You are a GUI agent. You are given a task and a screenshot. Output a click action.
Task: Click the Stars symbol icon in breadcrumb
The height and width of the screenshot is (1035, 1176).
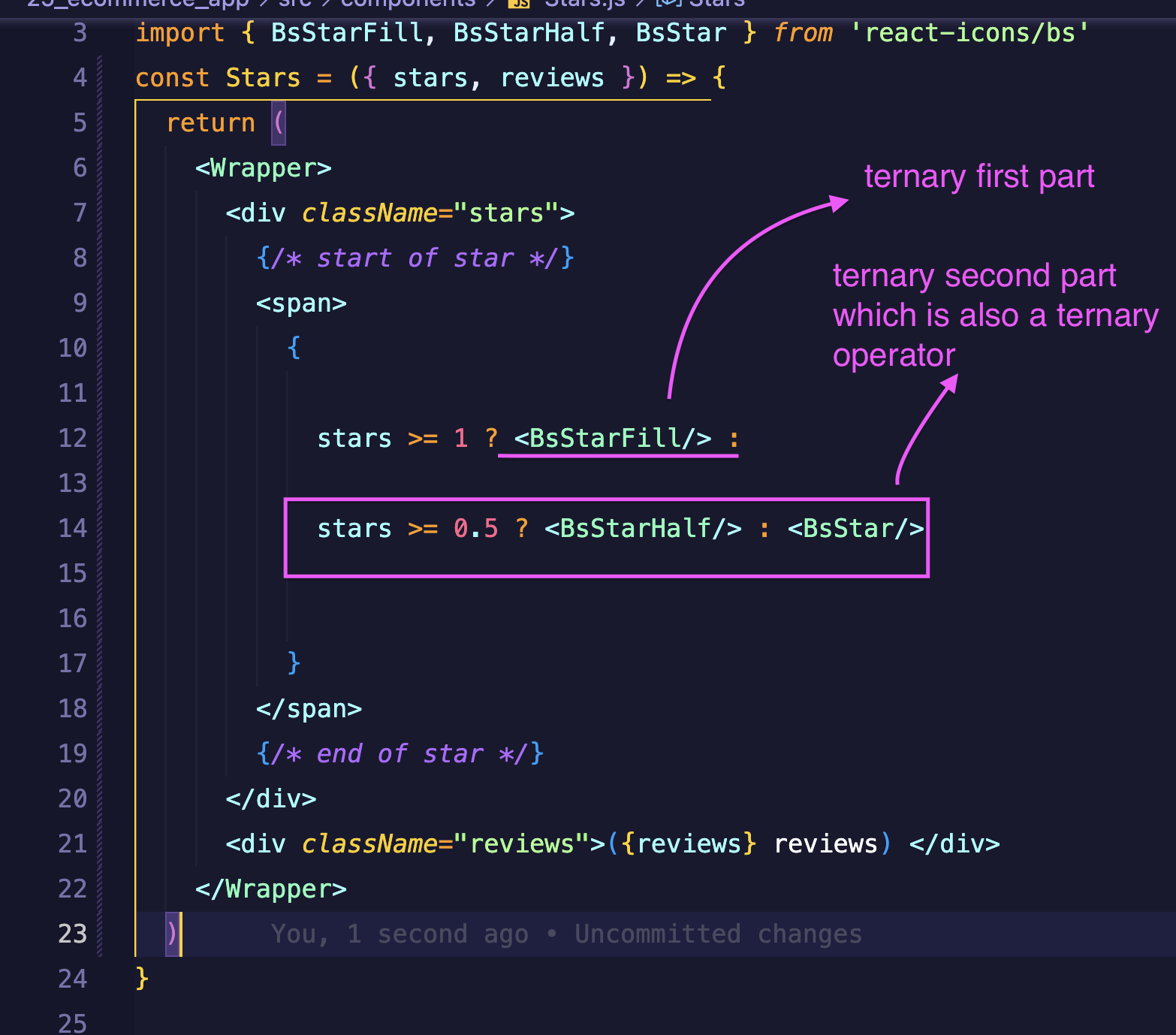(668, 3)
